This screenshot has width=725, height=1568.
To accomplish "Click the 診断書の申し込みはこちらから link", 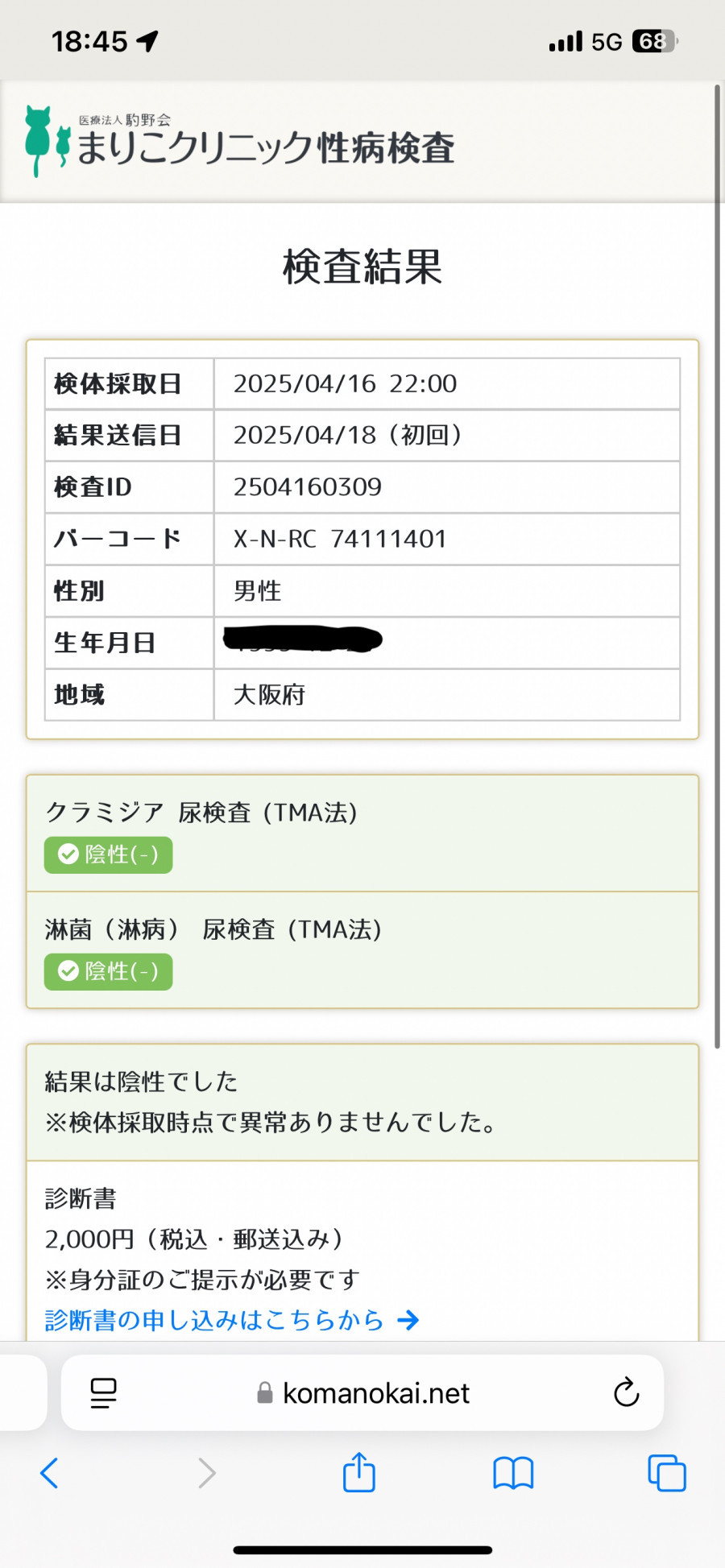I will [214, 1320].
